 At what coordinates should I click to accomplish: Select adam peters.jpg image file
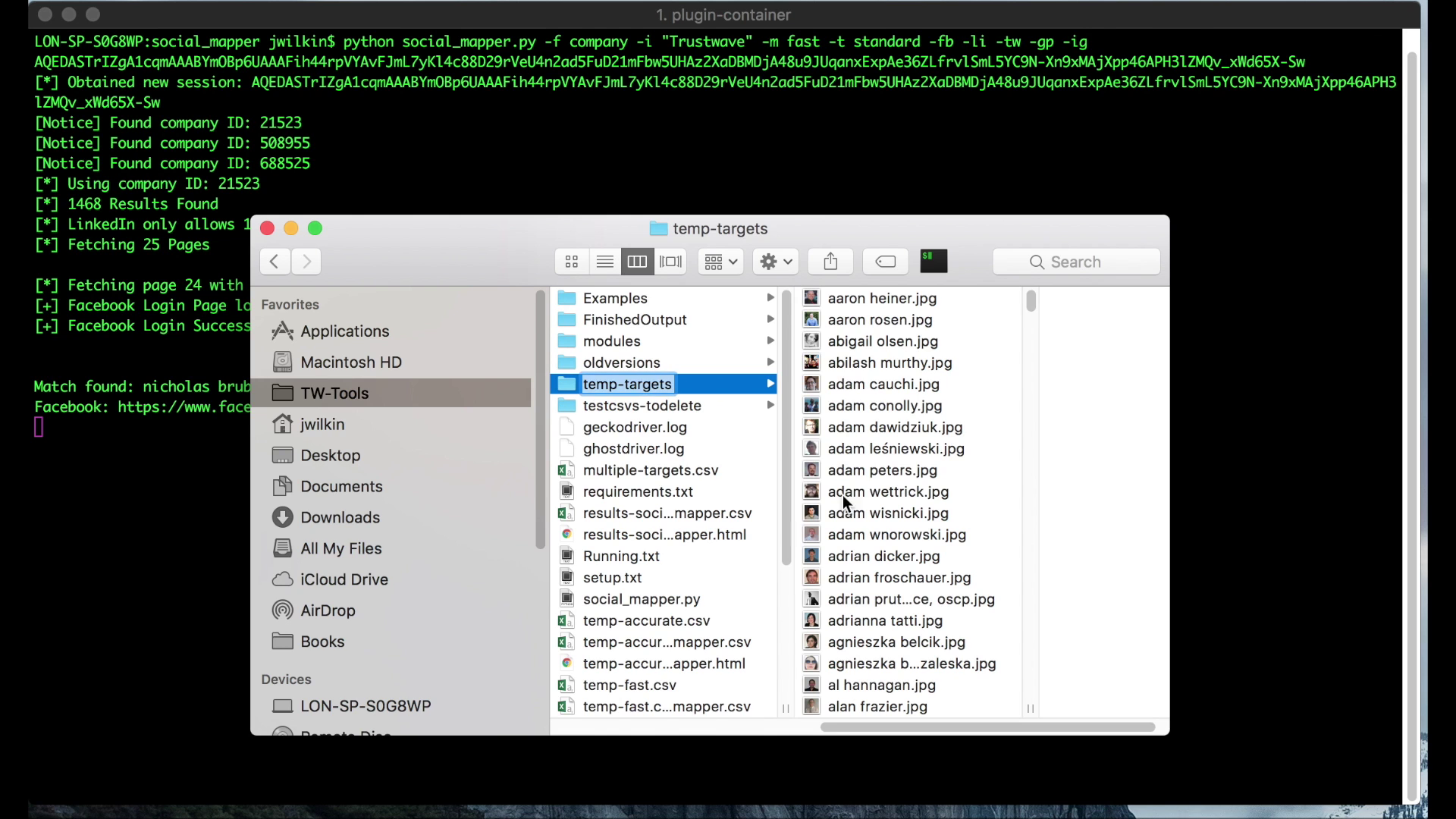[x=882, y=470]
